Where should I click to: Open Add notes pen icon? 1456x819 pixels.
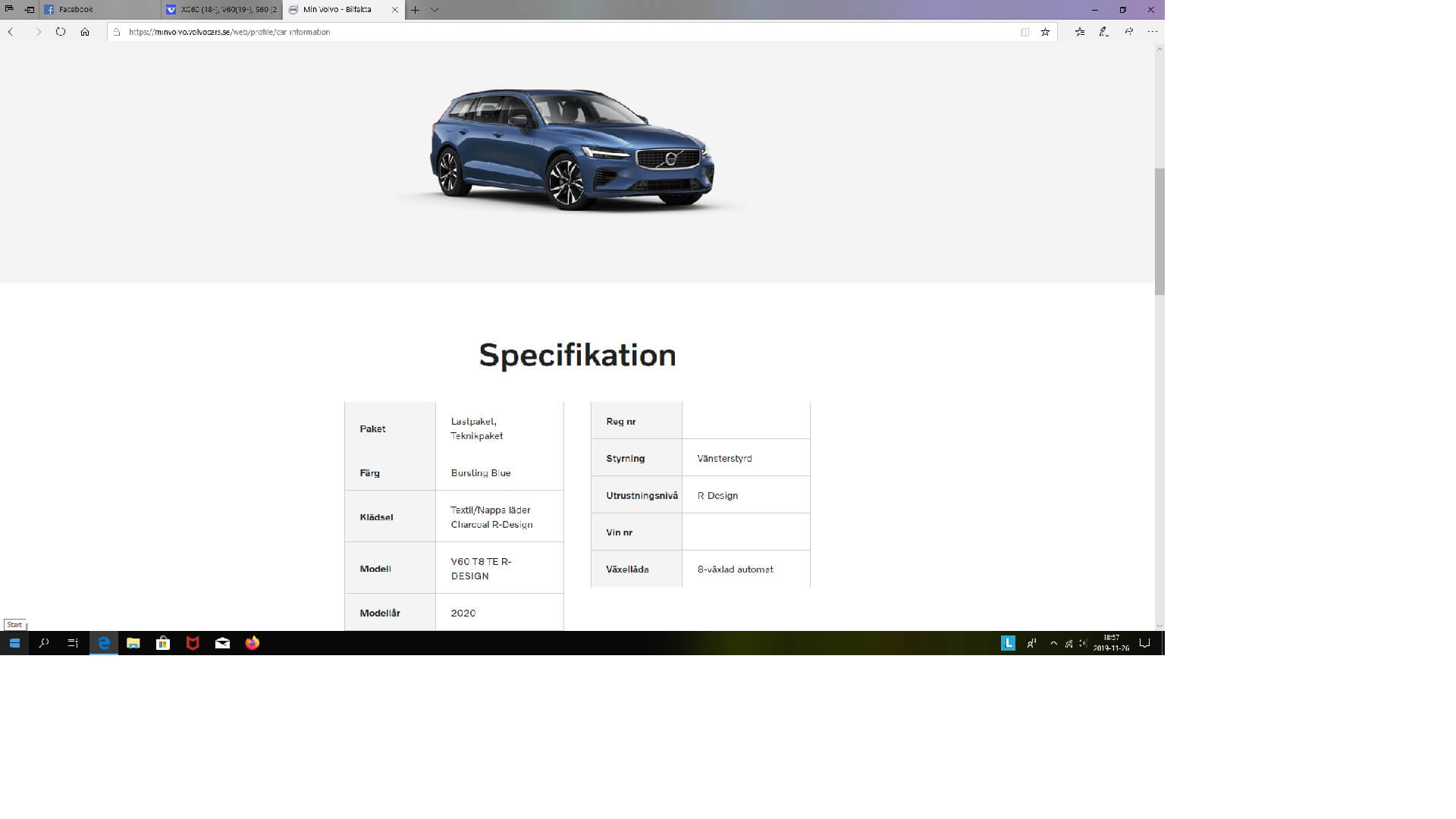click(1104, 32)
